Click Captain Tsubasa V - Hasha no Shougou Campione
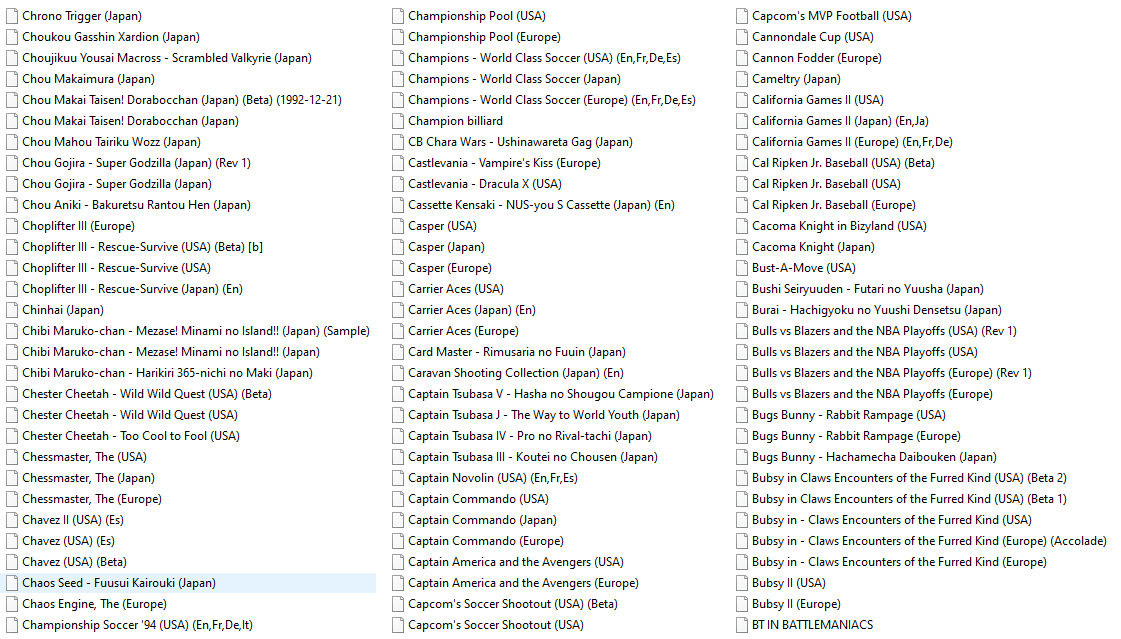Screen dimensions: 1121x639 click(x=560, y=394)
